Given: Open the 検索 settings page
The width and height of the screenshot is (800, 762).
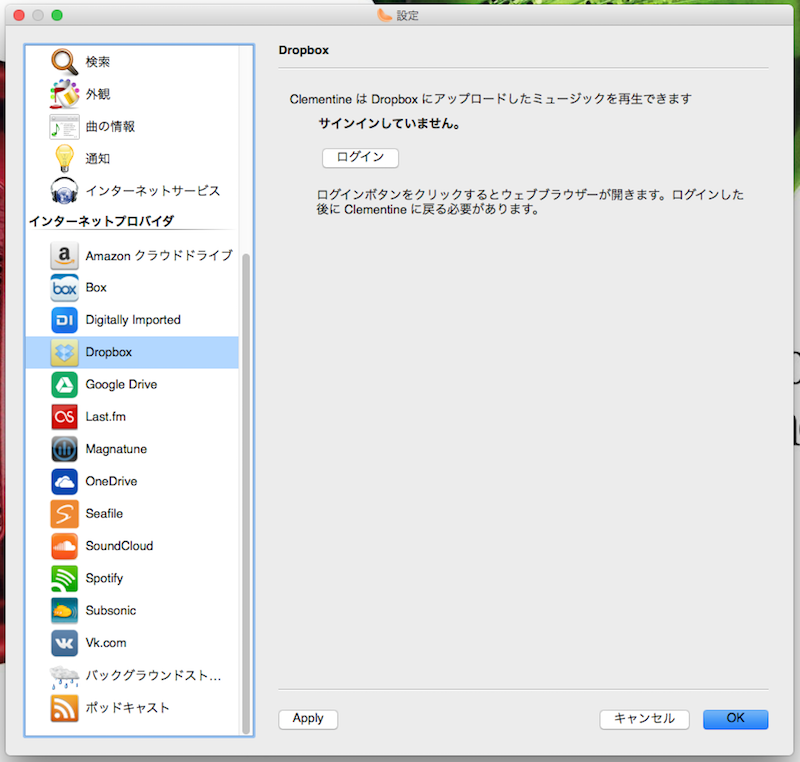Looking at the screenshot, I should coord(98,62).
